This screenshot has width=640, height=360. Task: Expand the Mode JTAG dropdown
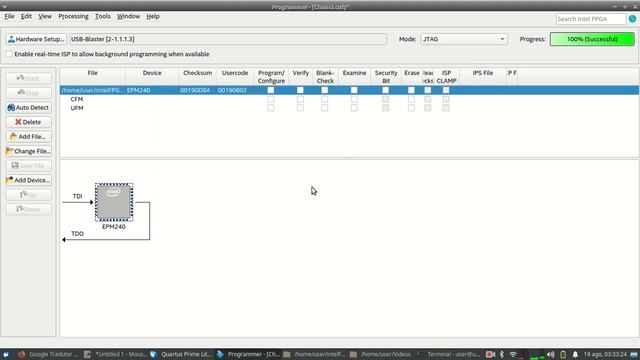click(x=464, y=39)
